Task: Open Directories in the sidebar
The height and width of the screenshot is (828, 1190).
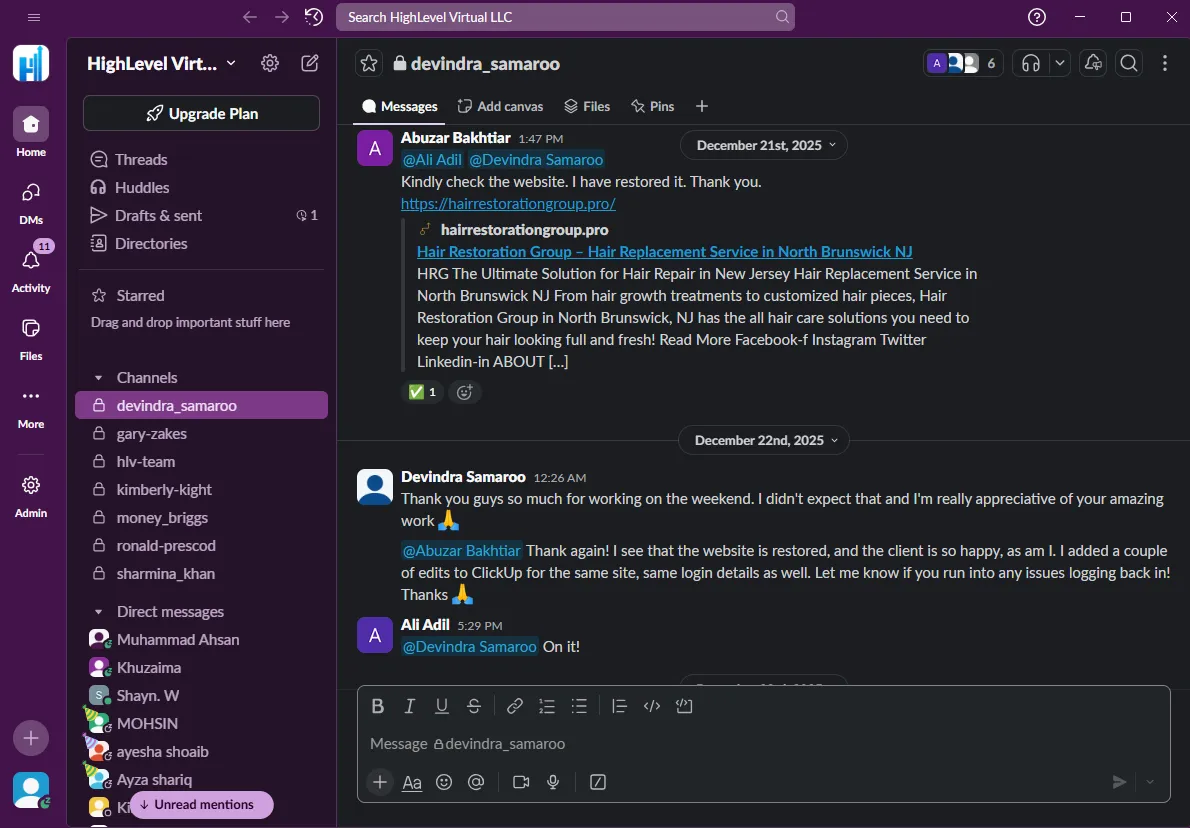Action: tap(201, 244)
